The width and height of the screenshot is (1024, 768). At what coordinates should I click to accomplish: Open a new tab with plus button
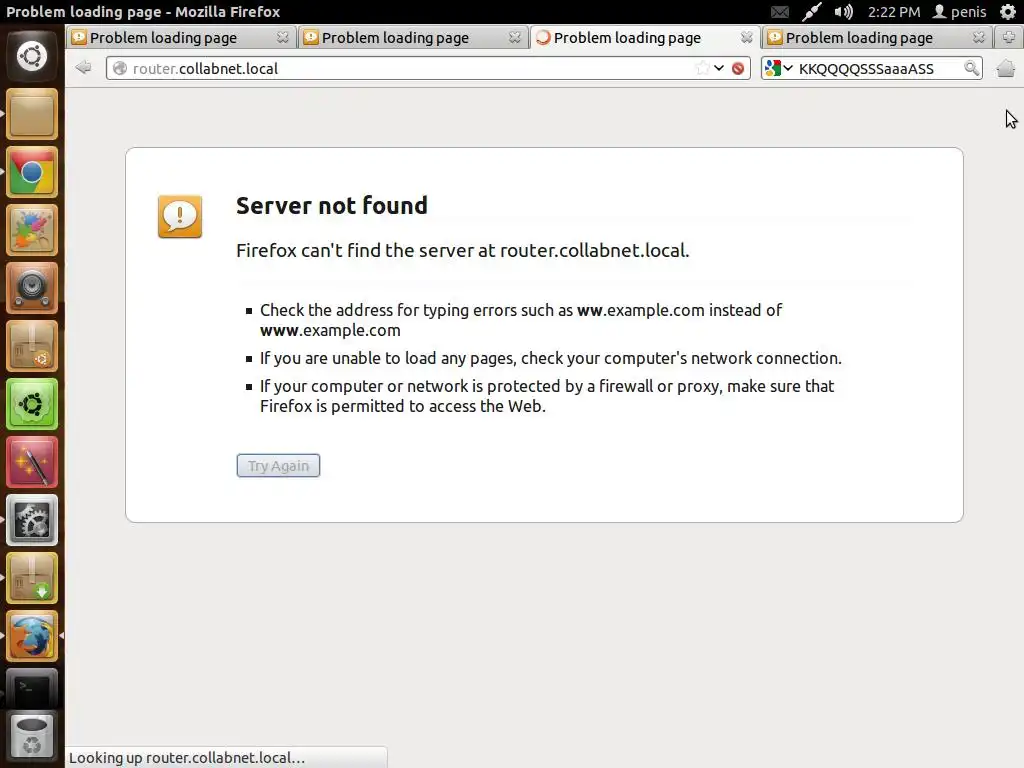(x=1009, y=37)
